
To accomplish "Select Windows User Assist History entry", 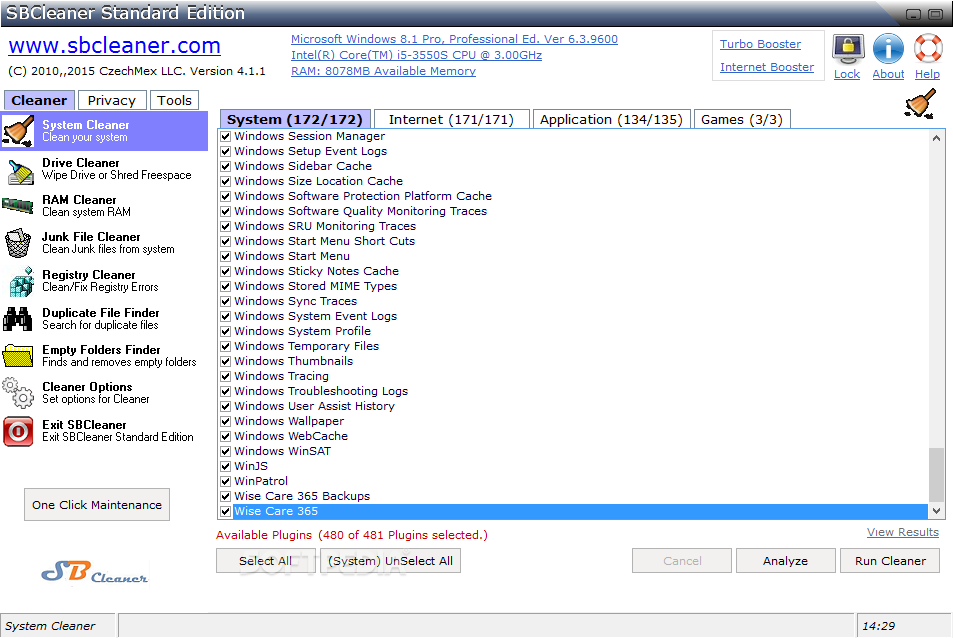I will point(314,406).
